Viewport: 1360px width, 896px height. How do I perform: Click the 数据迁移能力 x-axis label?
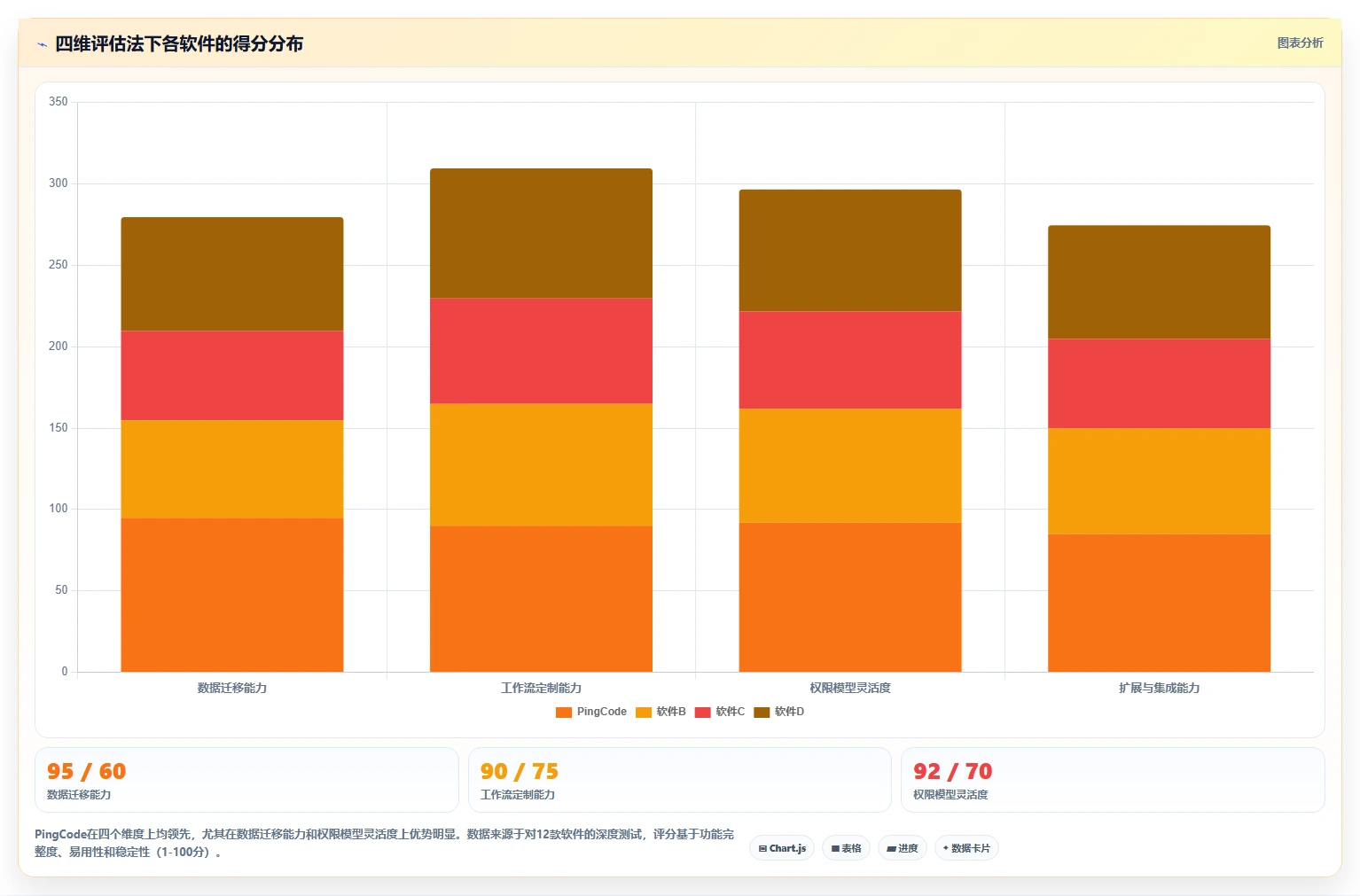tap(232, 688)
